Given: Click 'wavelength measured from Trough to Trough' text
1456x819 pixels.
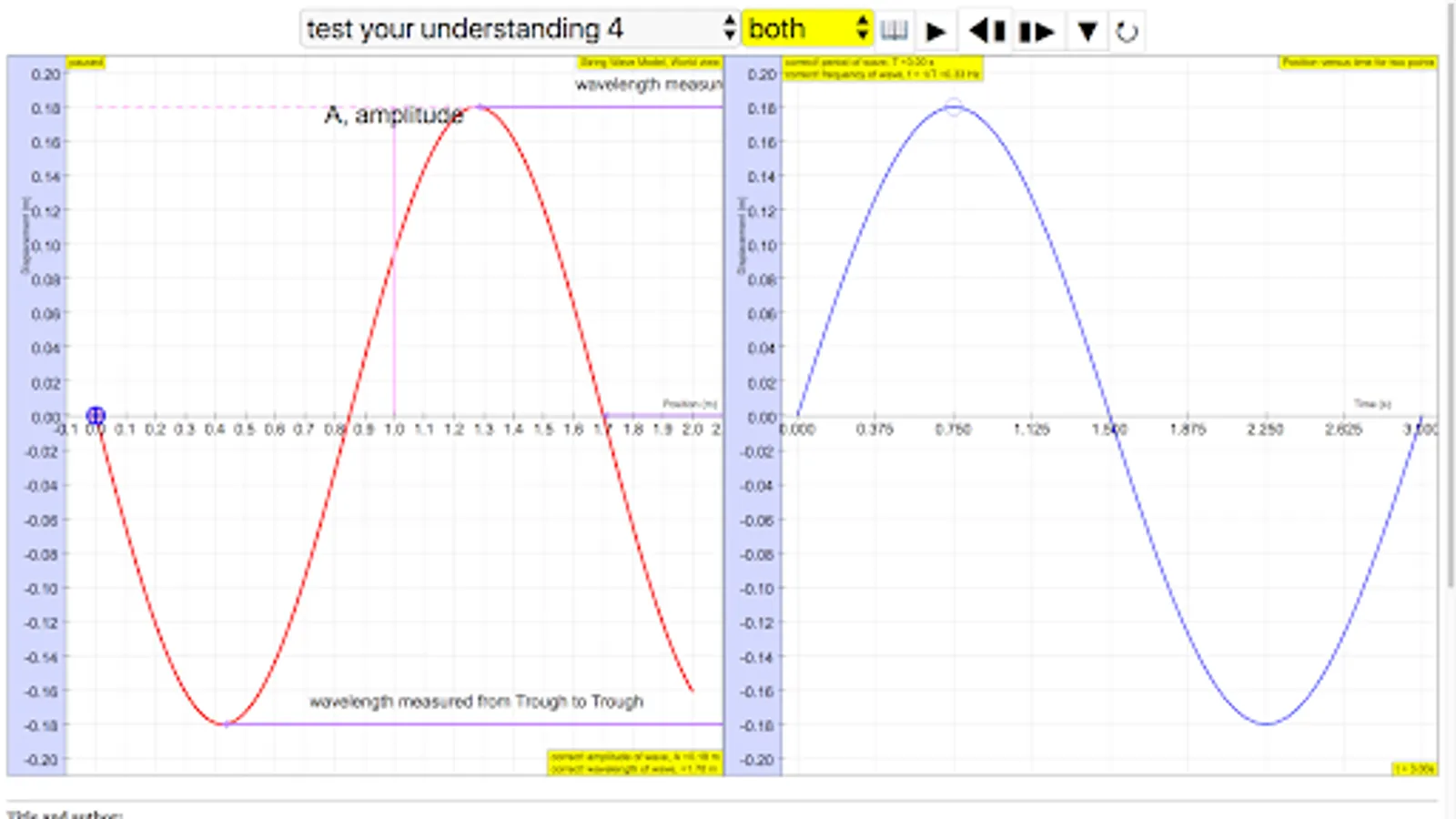Looking at the screenshot, I should coord(476,702).
